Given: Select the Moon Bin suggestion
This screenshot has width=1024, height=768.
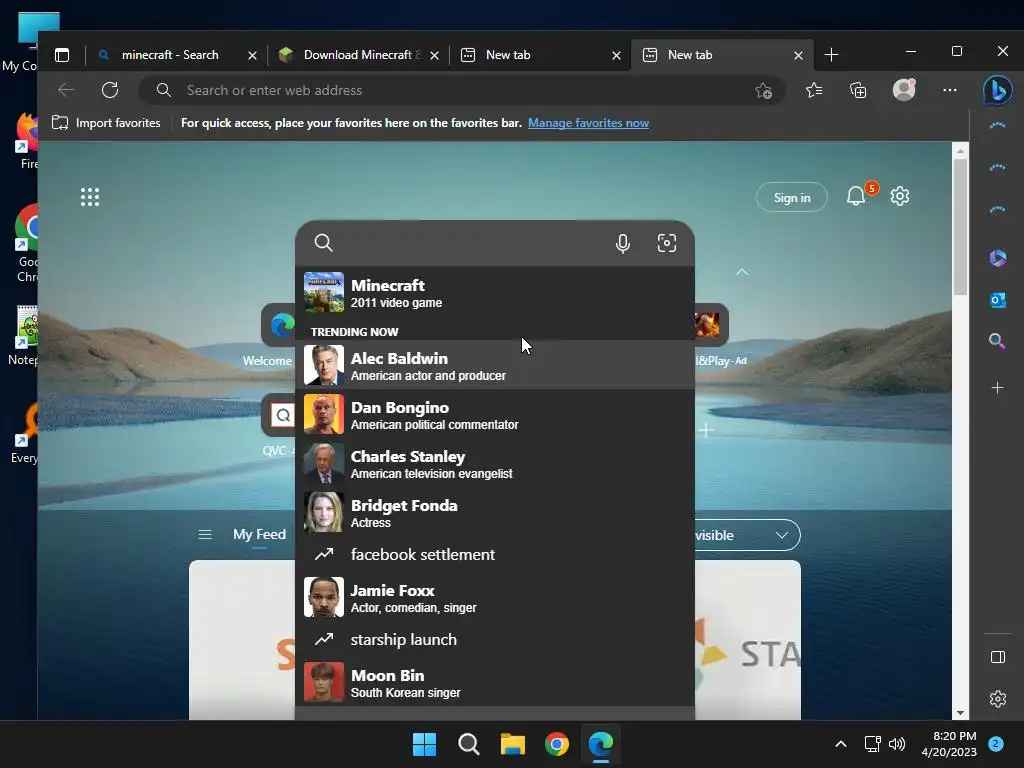Looking at the screenshot, I should (495, 682).
